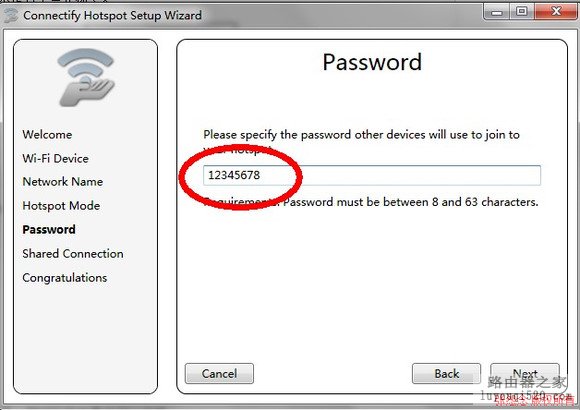Go to the Welcome step
Screen dimensions: 580x410
(47, 134)
